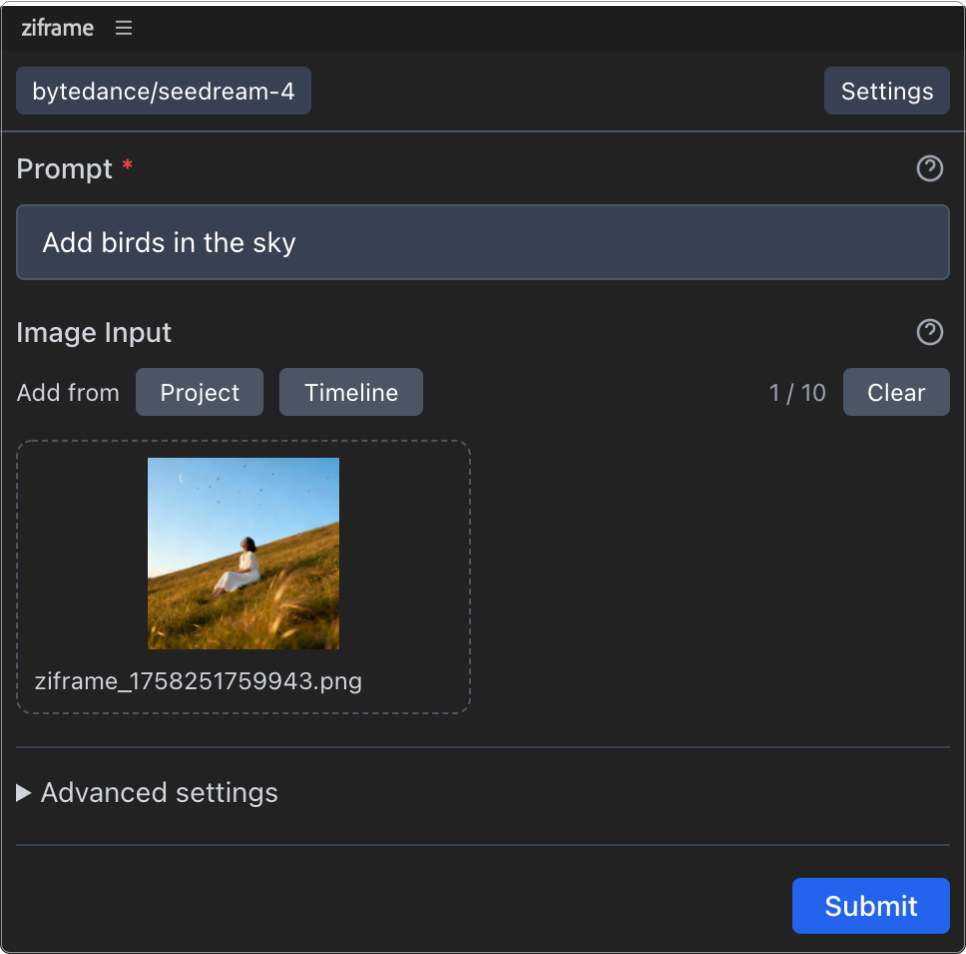The image size is (966, 954).
Task: Click the Image Input section heading
Action: point(94,332)
